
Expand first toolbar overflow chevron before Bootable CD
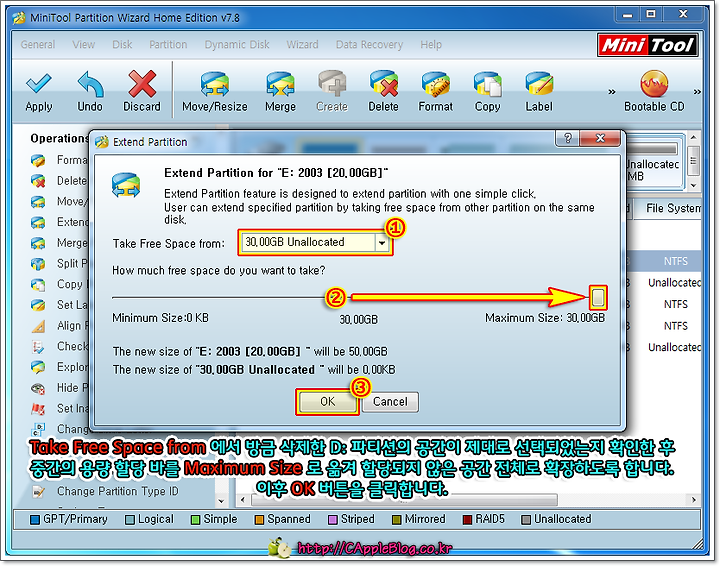612,92
